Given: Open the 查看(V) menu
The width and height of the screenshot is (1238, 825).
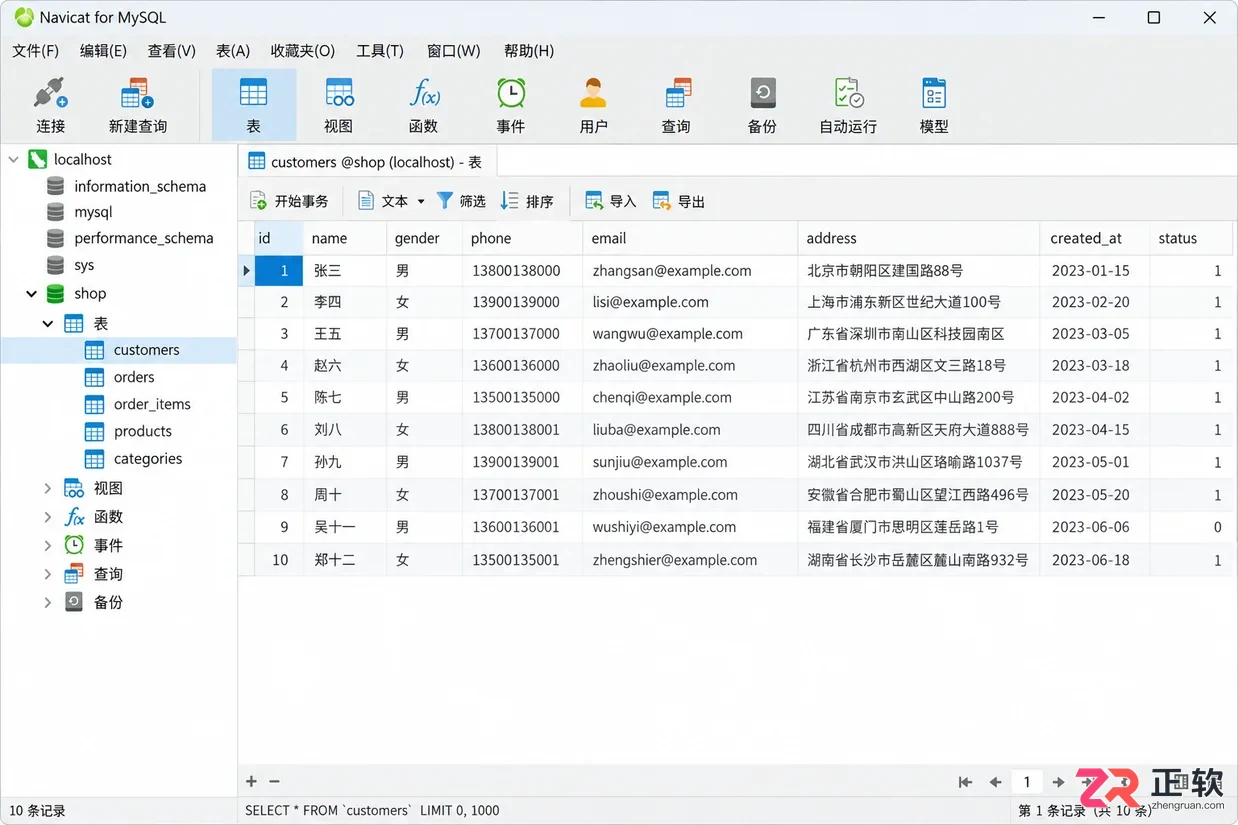Looking at the screenshot, I should 171,51.
